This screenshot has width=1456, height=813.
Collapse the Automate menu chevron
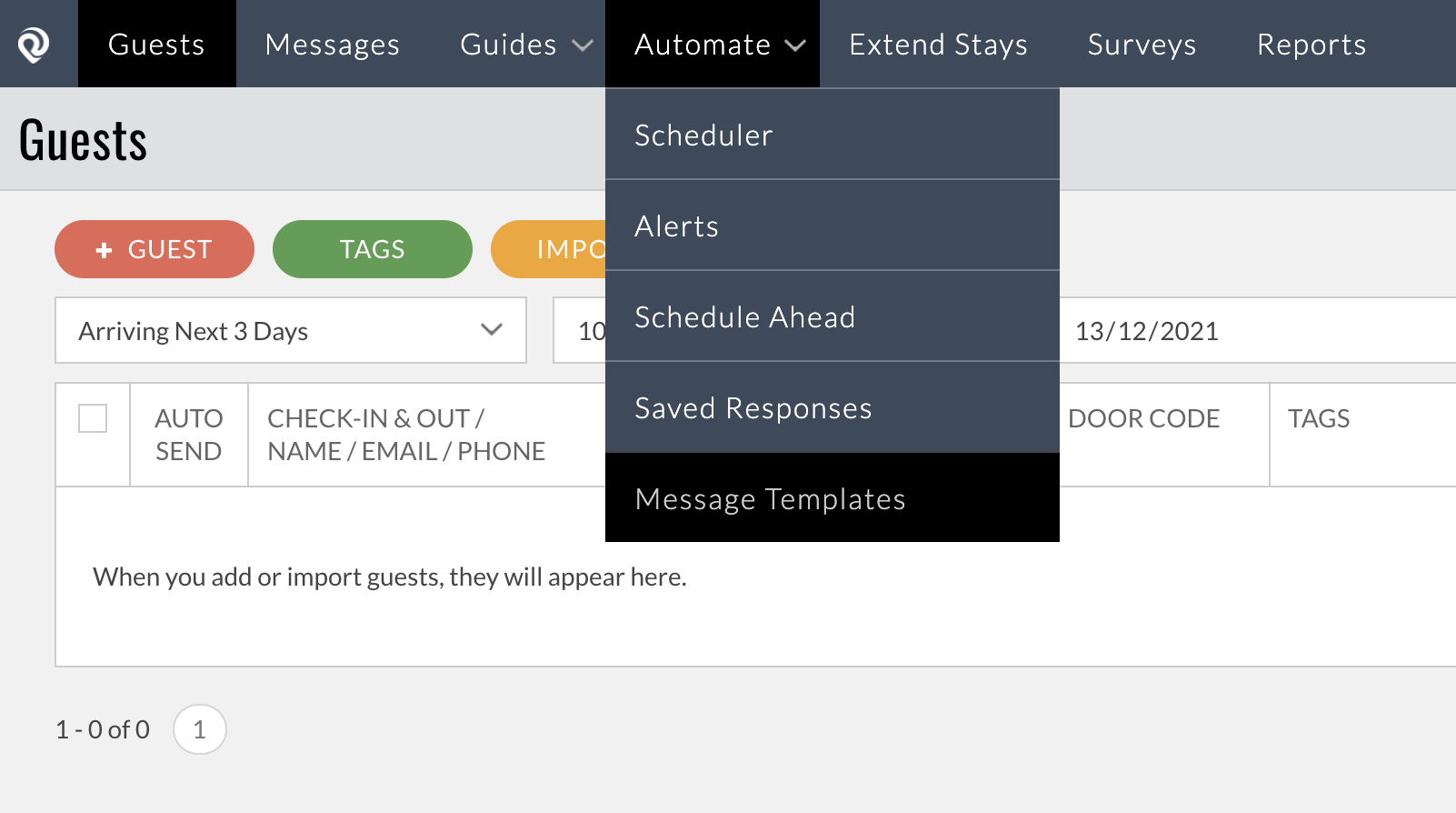(795, 45)
